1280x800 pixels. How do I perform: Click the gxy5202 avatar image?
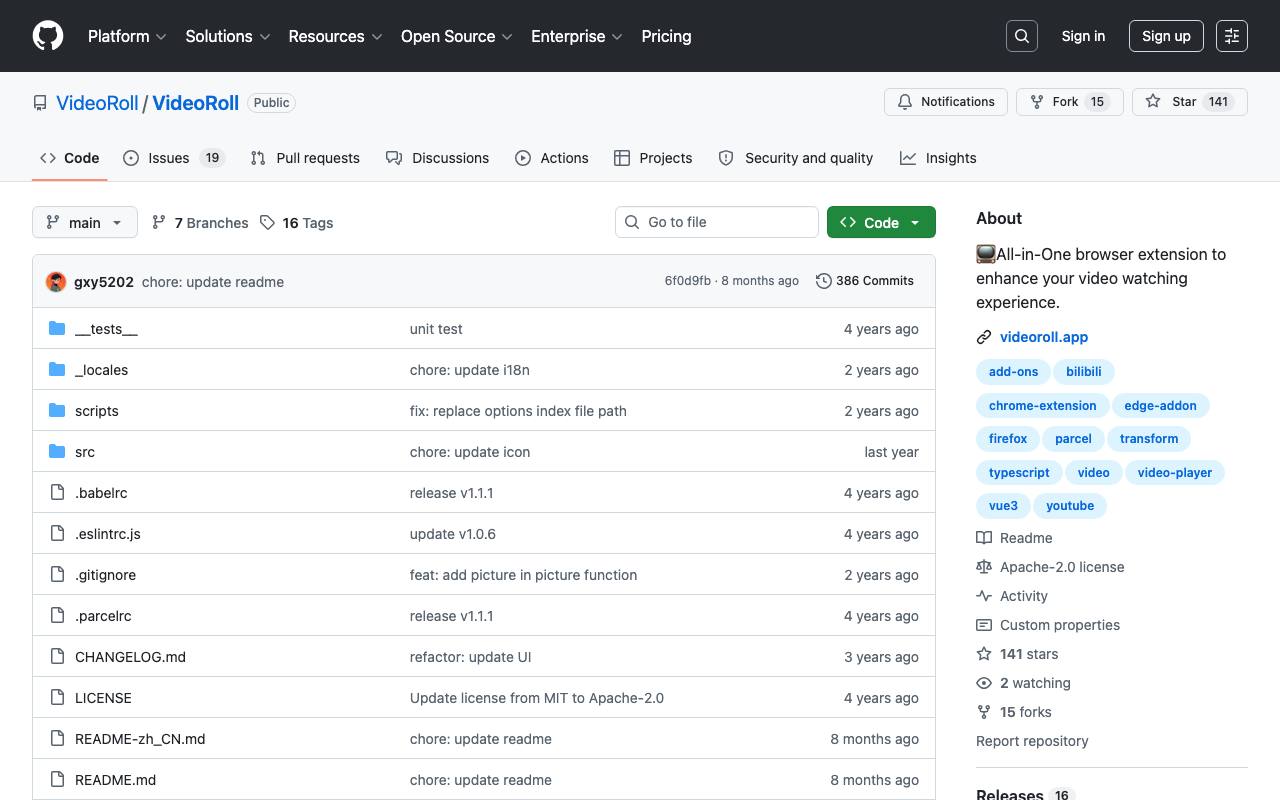pyautogui.click(x=56, y=282)
